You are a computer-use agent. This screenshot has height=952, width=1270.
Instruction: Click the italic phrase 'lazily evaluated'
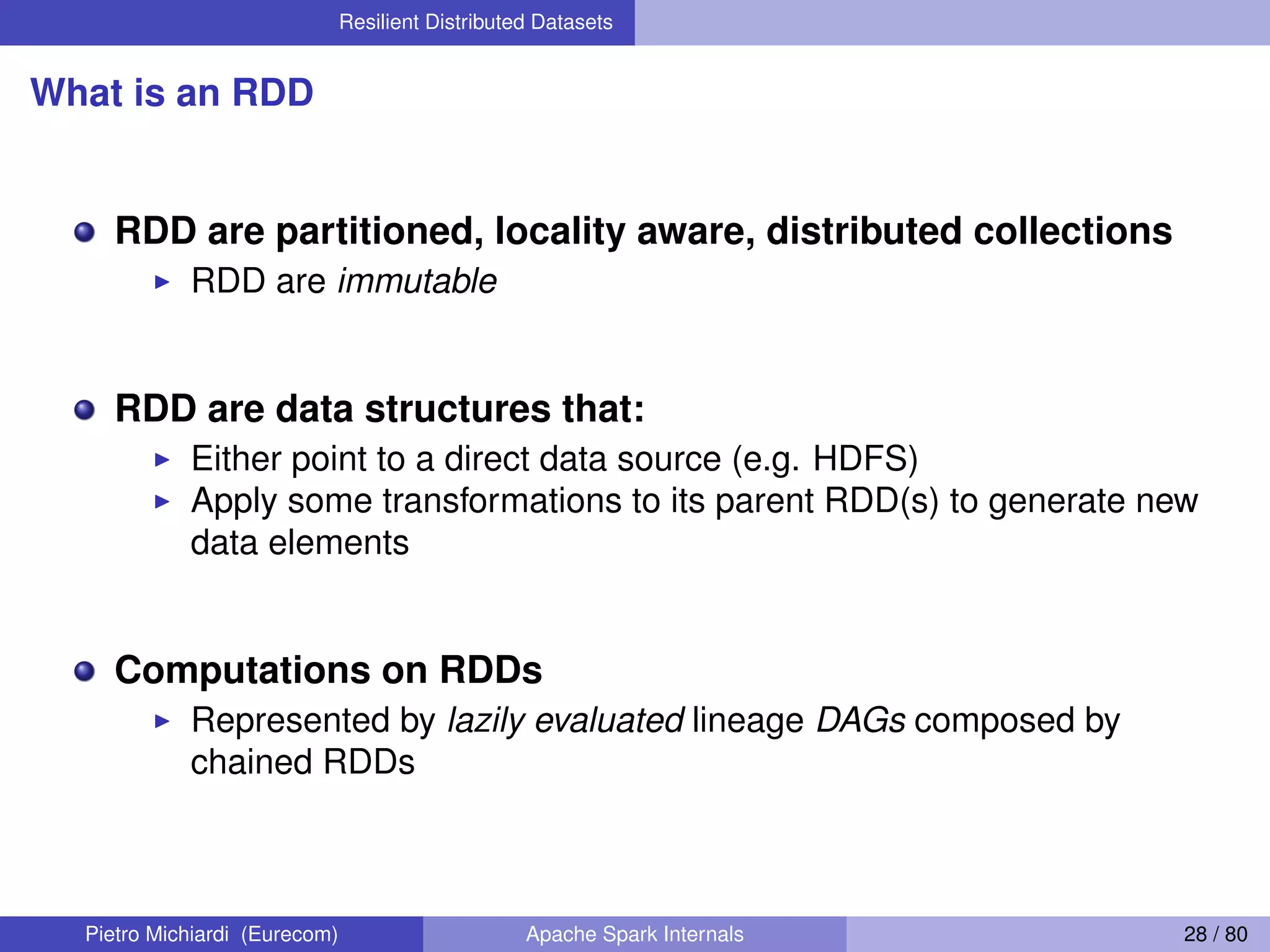[565, 720]
